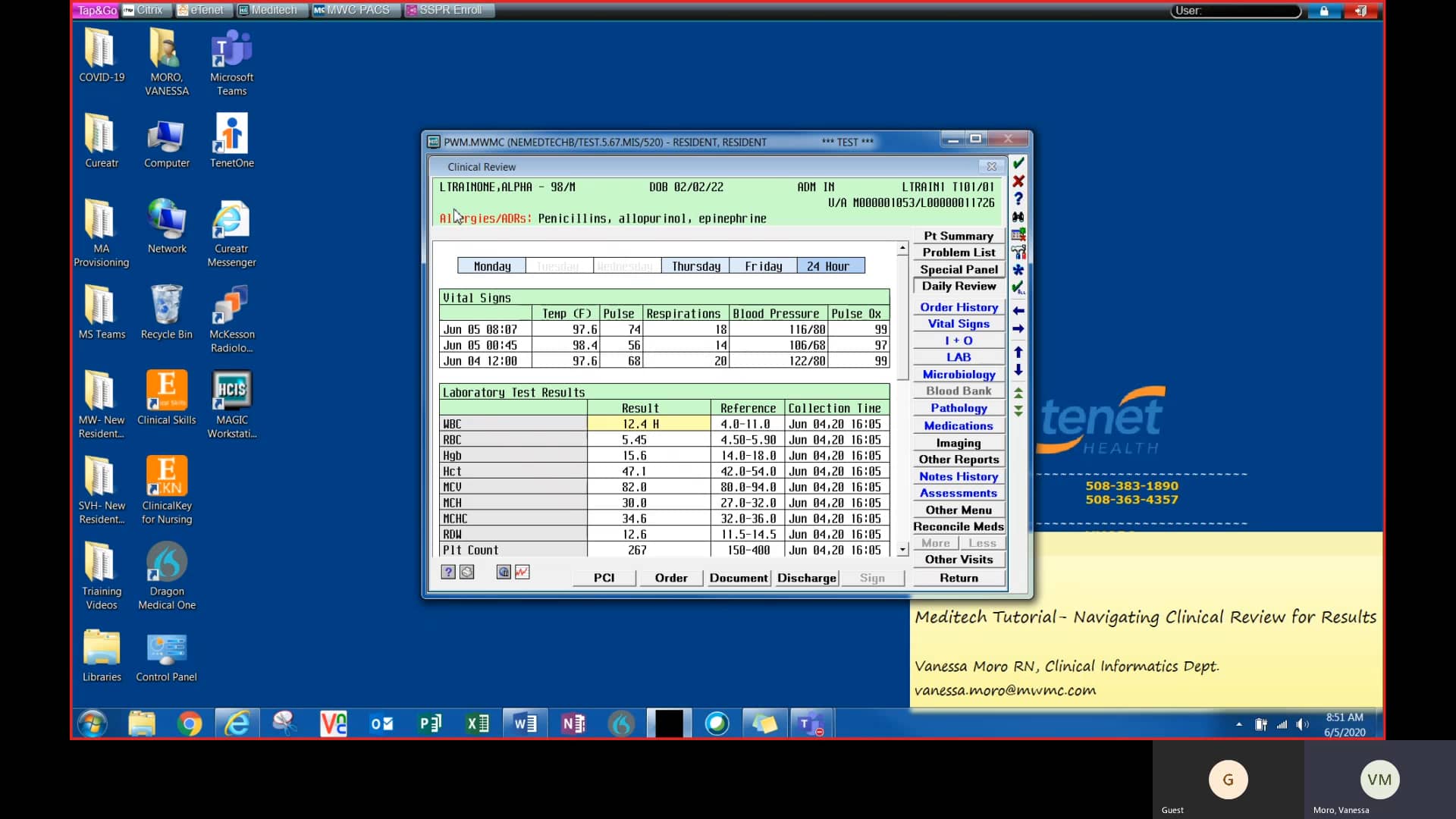The width and height of the screenshot is (1456, 819).
Task: Click the Reconcile Meds button
Action: [959, 527]
